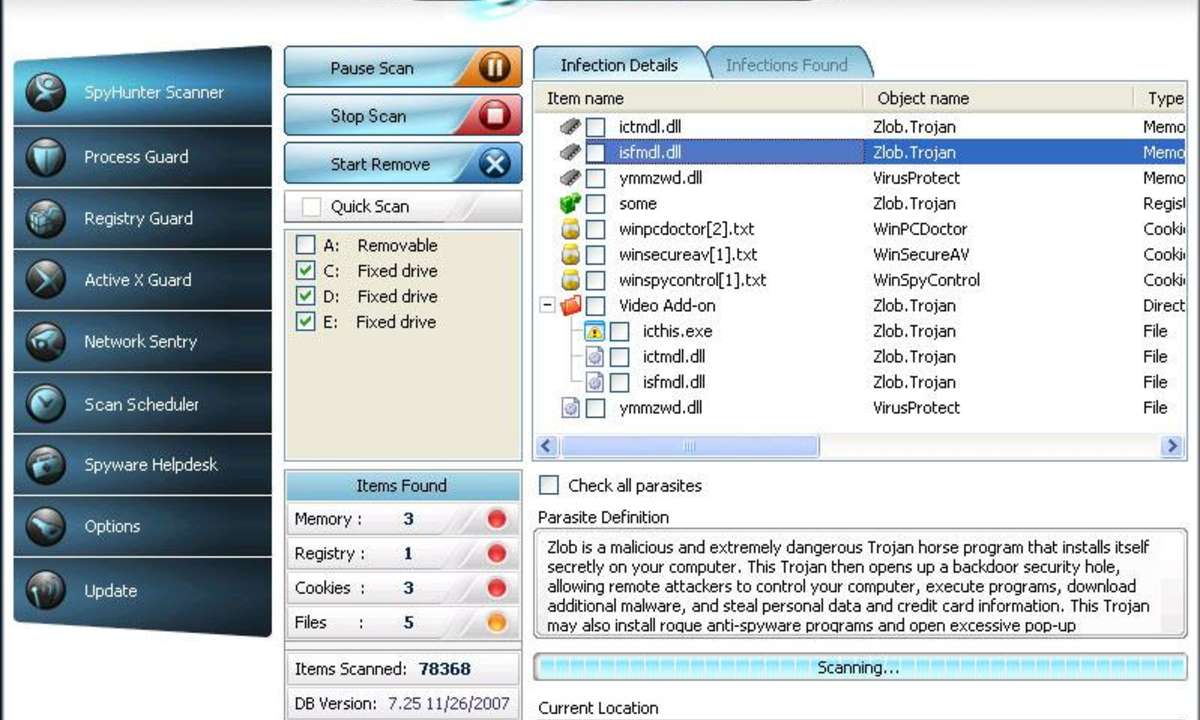The image size is (1200, 720).
Task: Click the Active X Guard icon
Action: click(x=46, y=280)
